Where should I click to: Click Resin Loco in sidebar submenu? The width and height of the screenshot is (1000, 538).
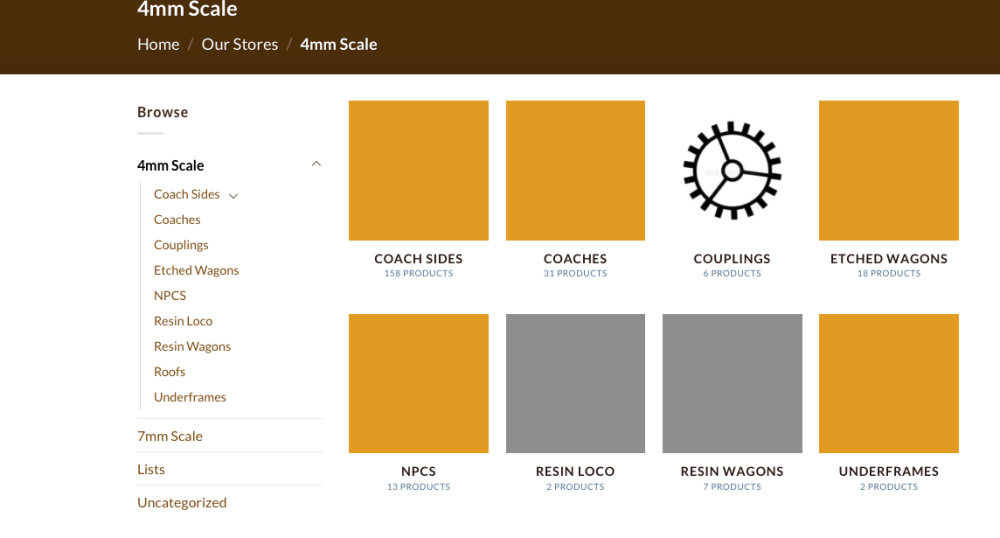(183, 321)
